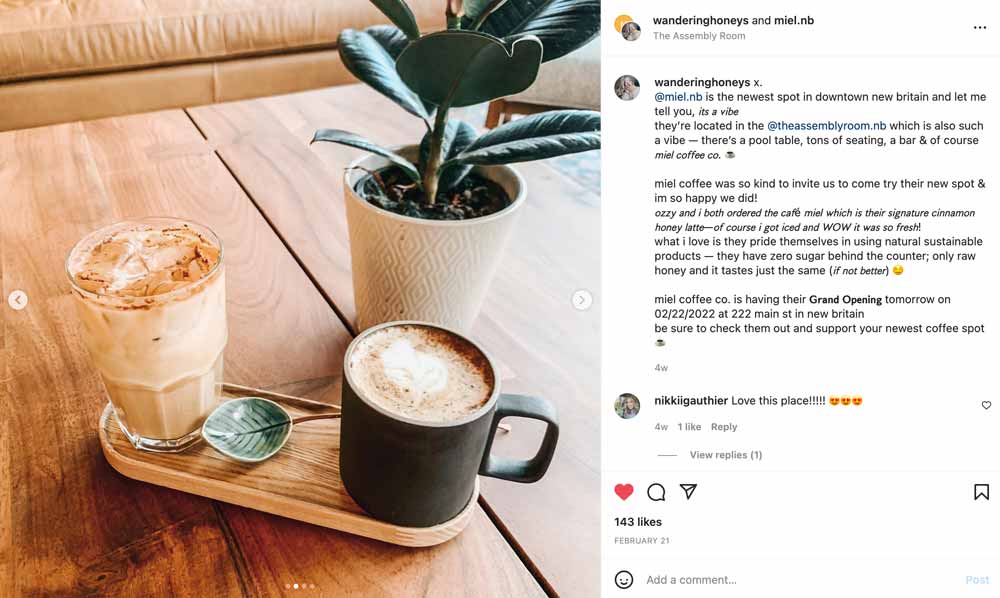The height and width of the screenshot is (598, 1000).
Task: Open the emoji picker smiley icon
Action: tap(624, 580)
